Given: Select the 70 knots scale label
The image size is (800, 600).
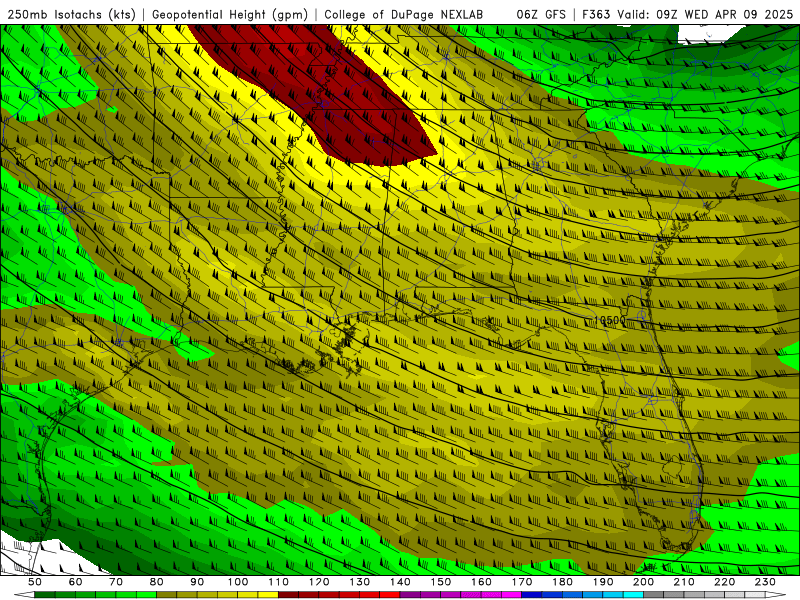Looking at the screenshot, I should point(116,582).
